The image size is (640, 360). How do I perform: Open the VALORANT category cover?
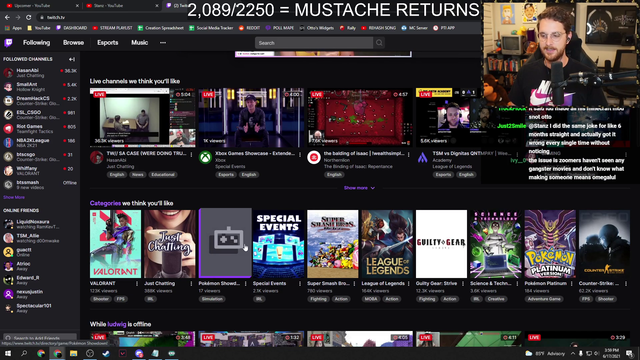(116, 244)
